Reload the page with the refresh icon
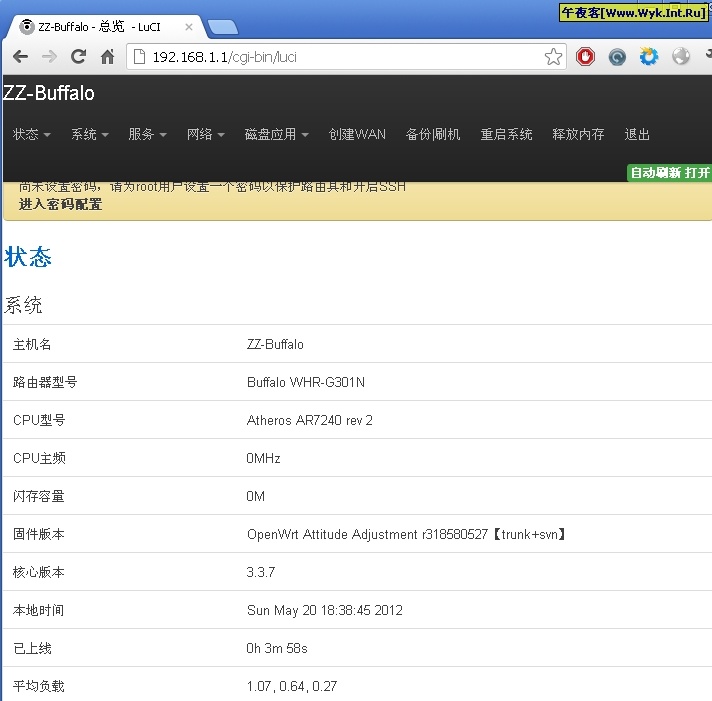Viewport: 712px width, 701px height. pos(78,56)
